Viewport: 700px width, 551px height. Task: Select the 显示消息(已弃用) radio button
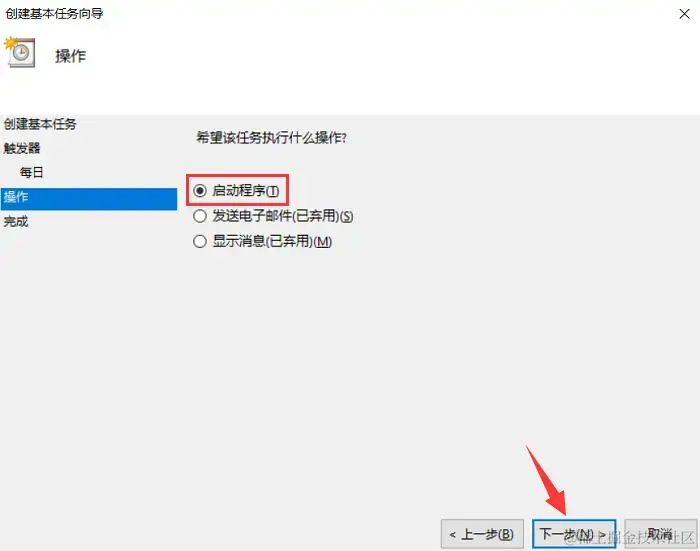(200, 242)
